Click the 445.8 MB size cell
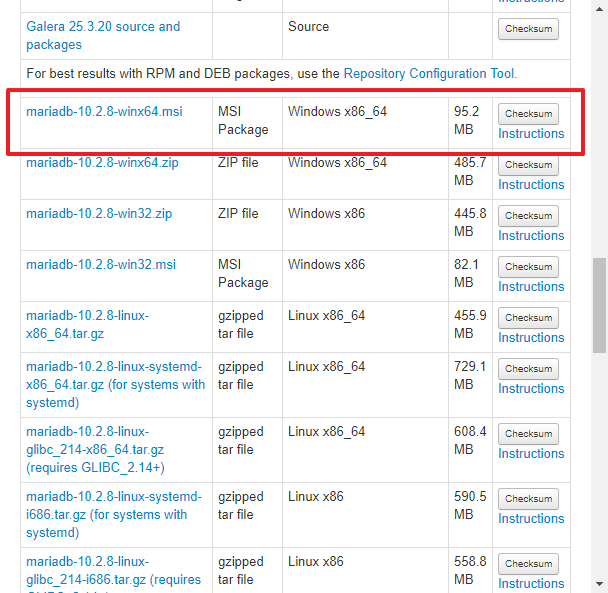608x593 pixels. pyautogui.click(x=470, y=225)
